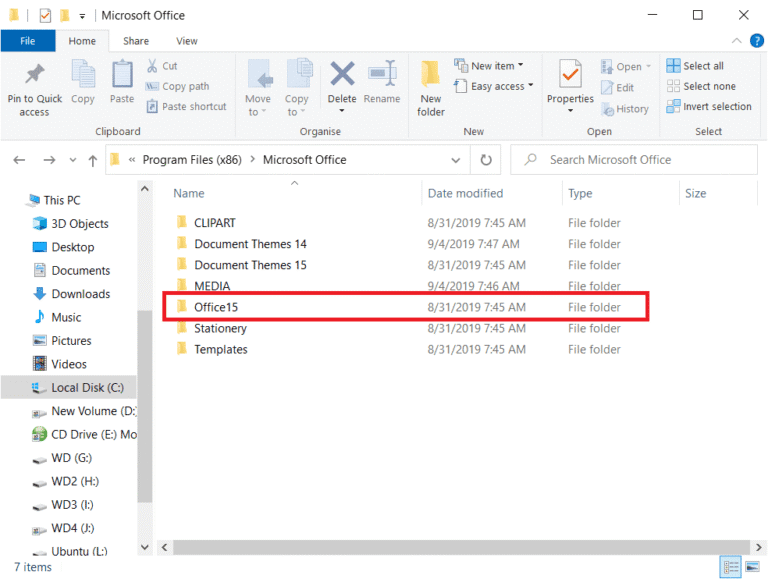Click the Pin to Quick access icon
768x579 pixels.
[35, 74]
